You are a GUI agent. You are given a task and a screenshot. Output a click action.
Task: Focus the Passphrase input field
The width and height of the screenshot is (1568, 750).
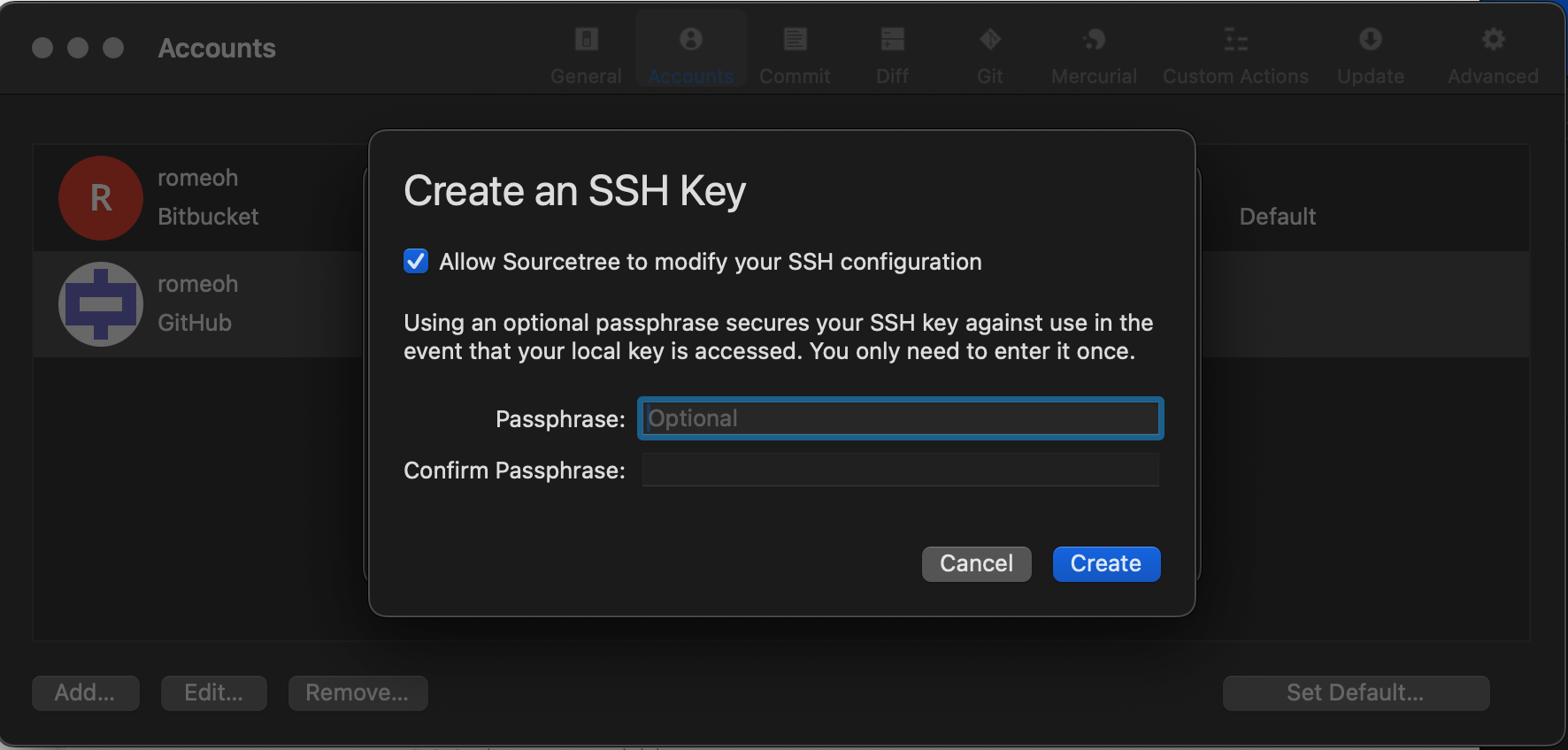(x=901, y=418)
